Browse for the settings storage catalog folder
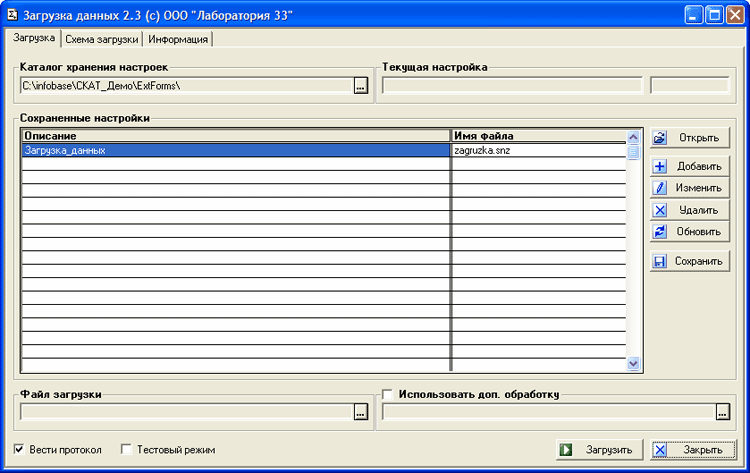The width and height of the screenshot is (750, 473). 361,86
